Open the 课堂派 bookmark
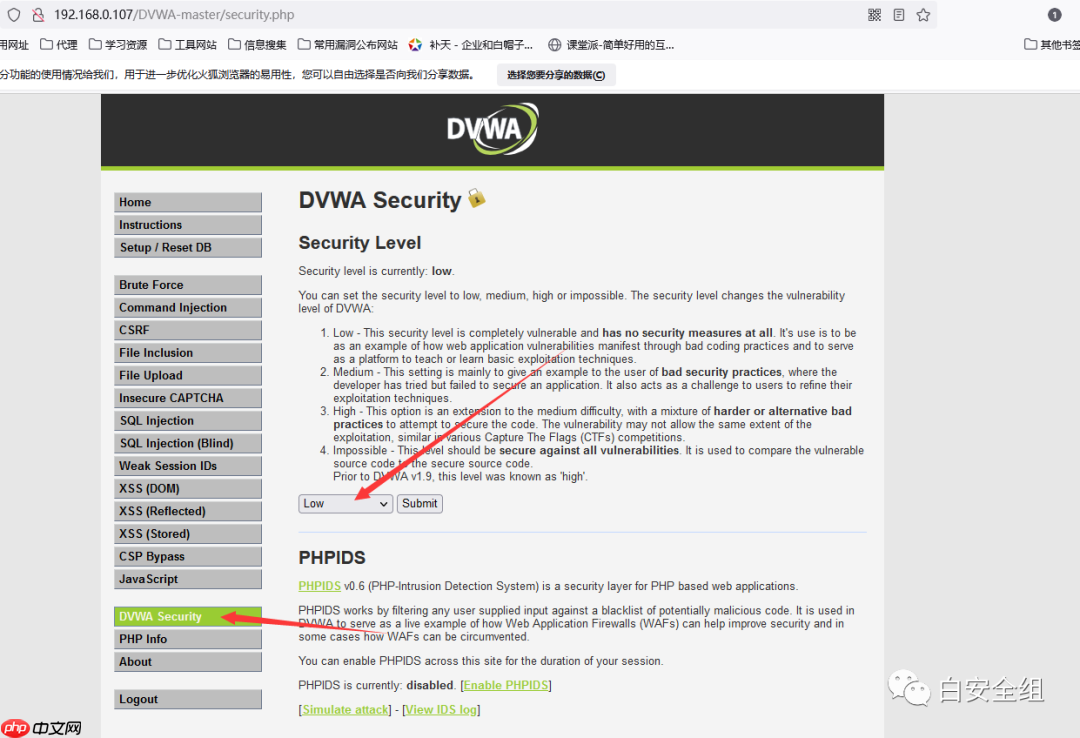The height and width of the screenshot is (738, 1080). pyautogui.click(x=611, y=45)
